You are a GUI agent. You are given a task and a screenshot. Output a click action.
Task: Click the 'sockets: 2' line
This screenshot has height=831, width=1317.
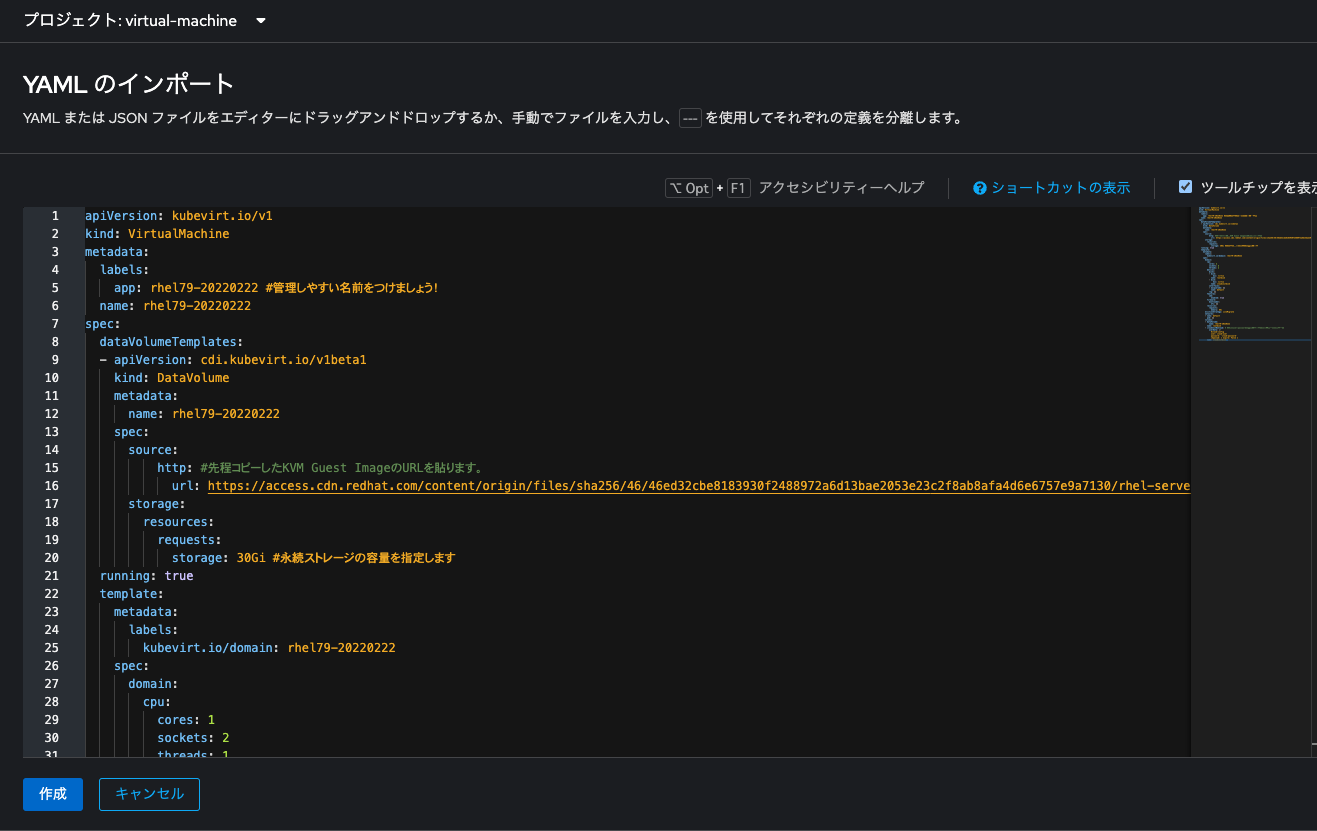[x=193, y=738]
